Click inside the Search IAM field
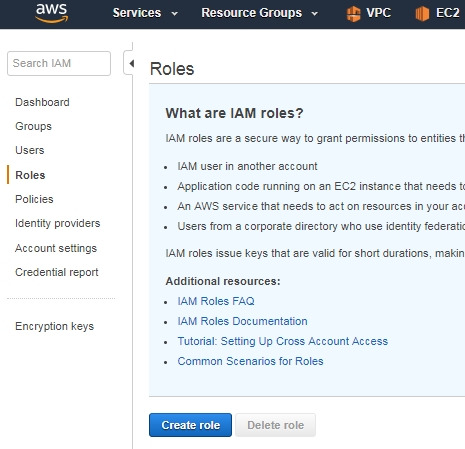This screenshot has width=465, height=449. (59, 63)
